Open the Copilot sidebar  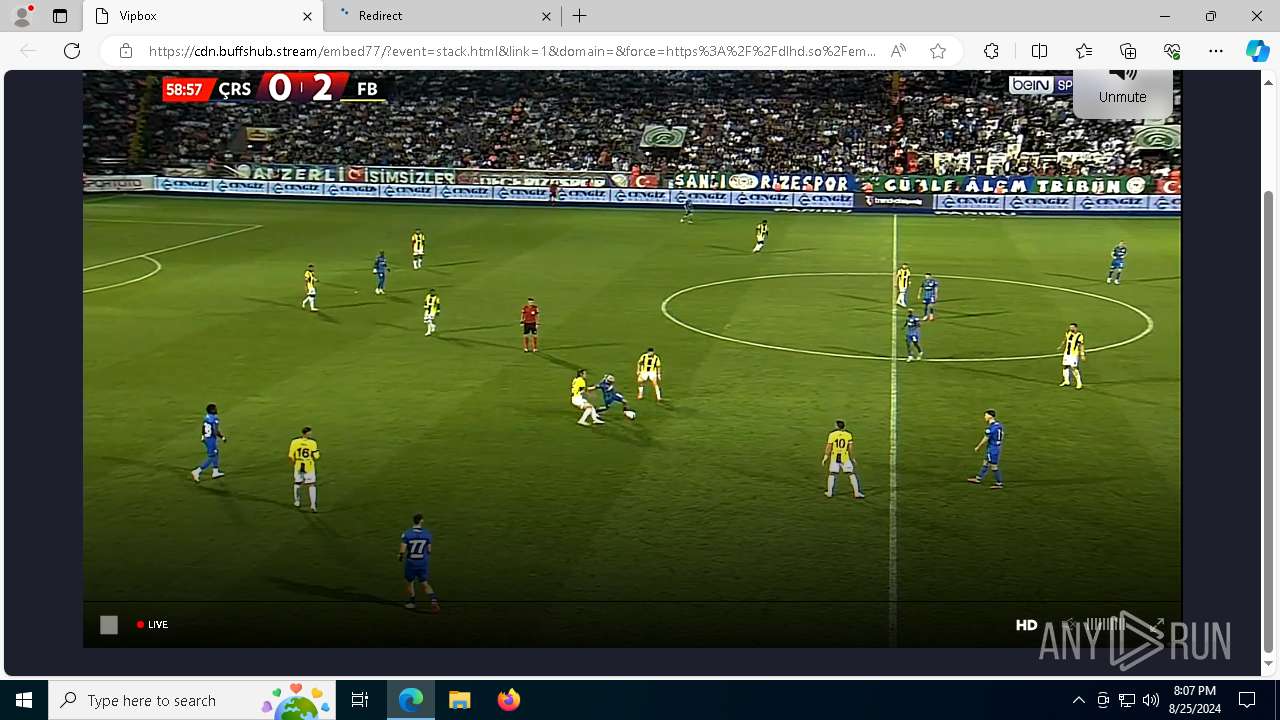(1257, 51)
